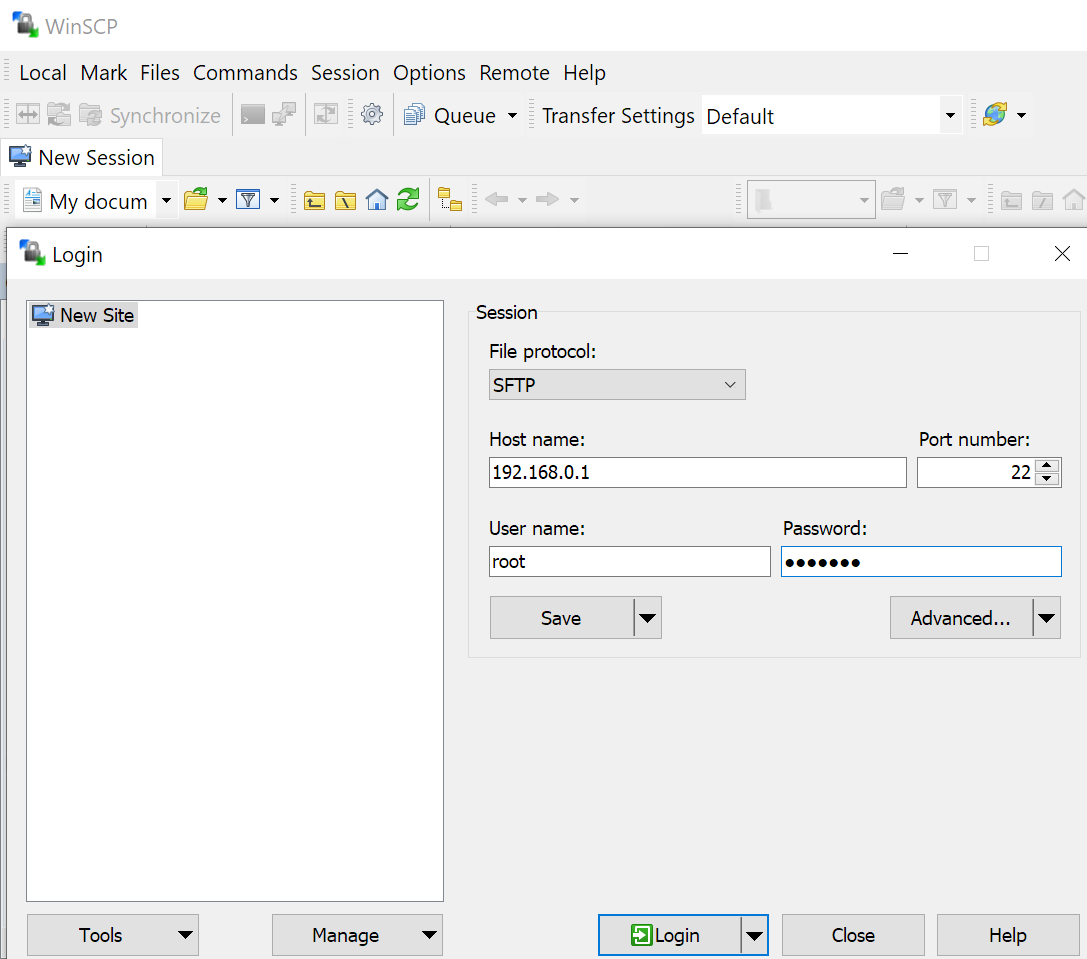Open the Options menu
This screenshot has height=959, width=1087.
[429, 73]
